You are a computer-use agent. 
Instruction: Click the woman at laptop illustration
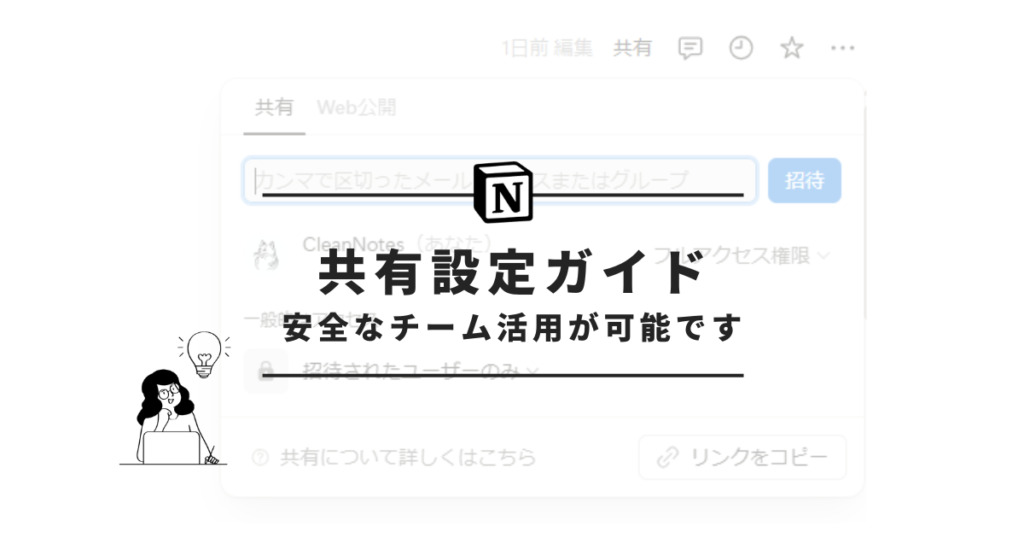coord(172,418)
